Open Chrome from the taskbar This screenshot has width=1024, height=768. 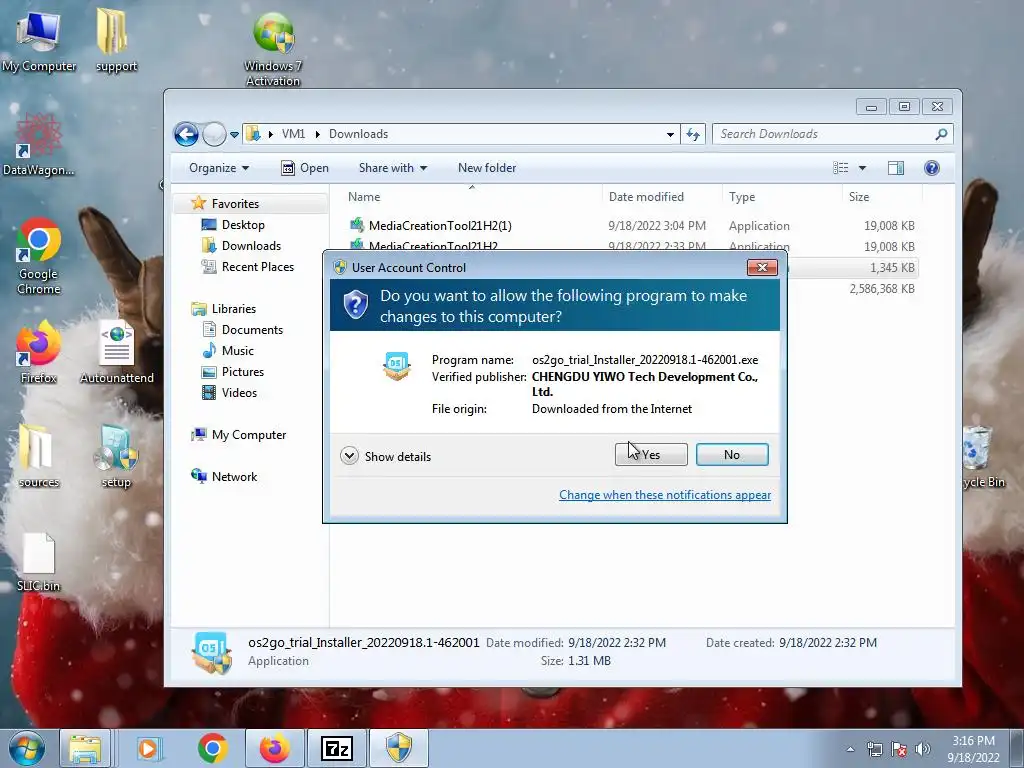[212, 748]
